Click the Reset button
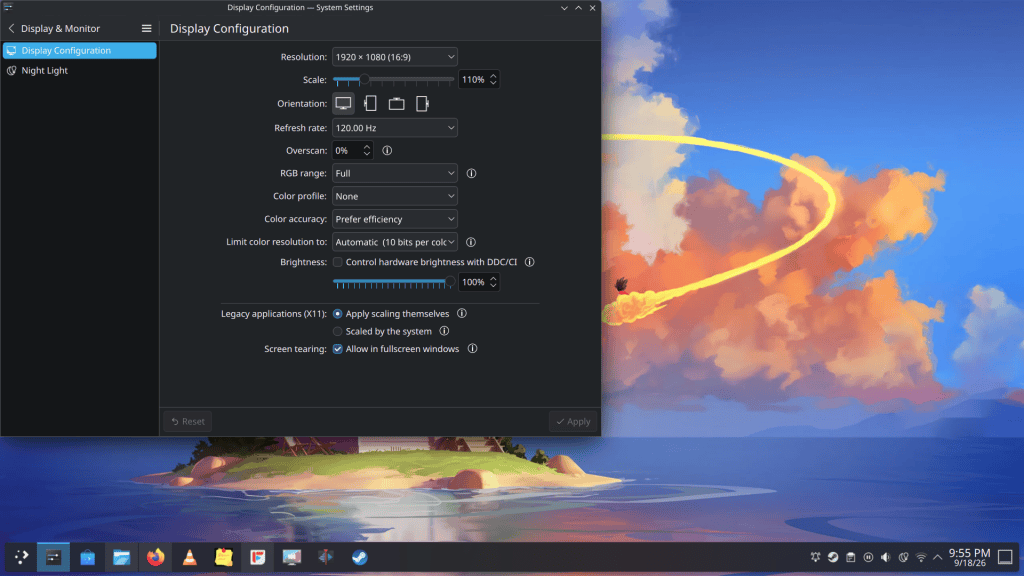The width and height of the screenshot is (1024, 576). 187,421
